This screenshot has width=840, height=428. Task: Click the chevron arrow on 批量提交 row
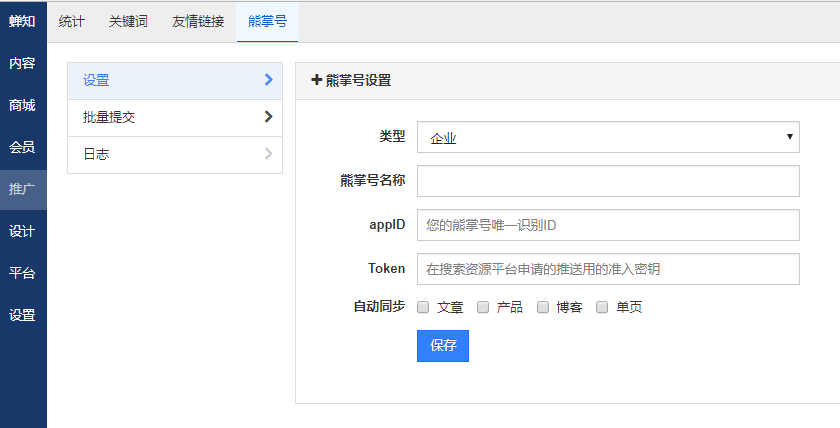(268, 117)
